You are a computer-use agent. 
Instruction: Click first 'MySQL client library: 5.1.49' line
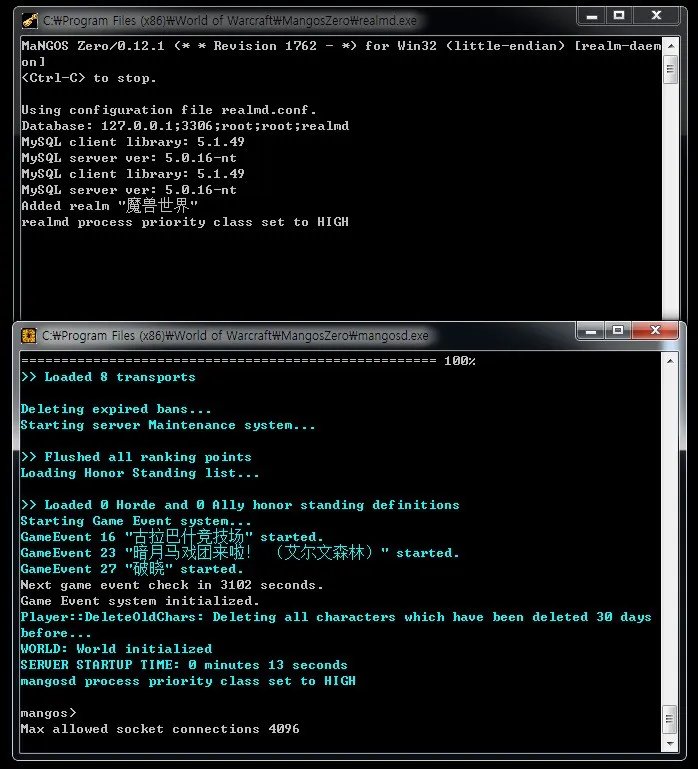pyautogui.click(x=133, y=142)
